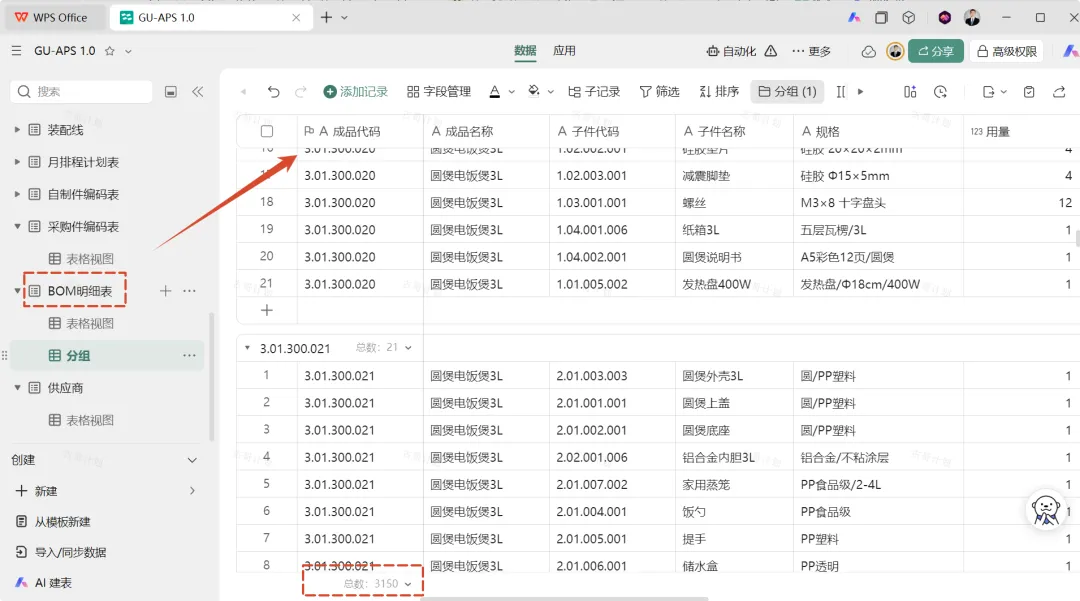Screen dimensions: 1080x601
Task: Expand the 自制件编码表 table node
Action: point(17,194)
